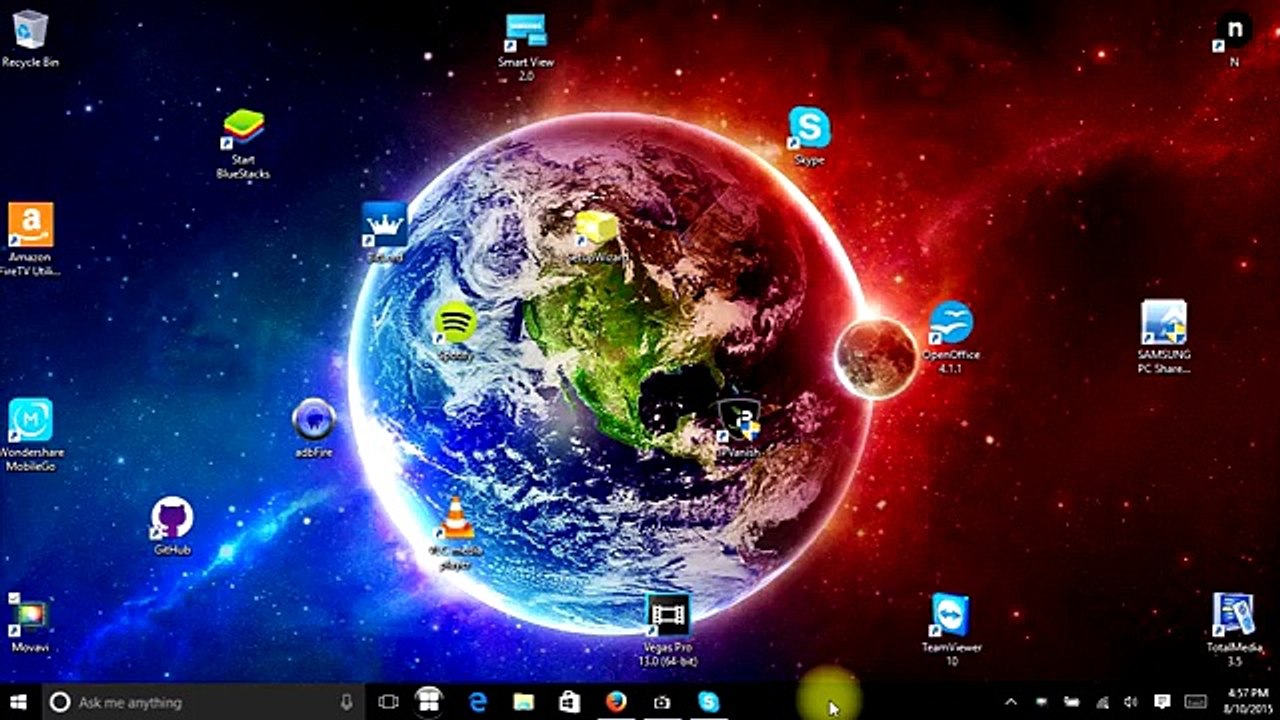The width and height of the screenshot is (1280, 720).
Task: Select the GitHub desktop icon
Action: [172, 526]
